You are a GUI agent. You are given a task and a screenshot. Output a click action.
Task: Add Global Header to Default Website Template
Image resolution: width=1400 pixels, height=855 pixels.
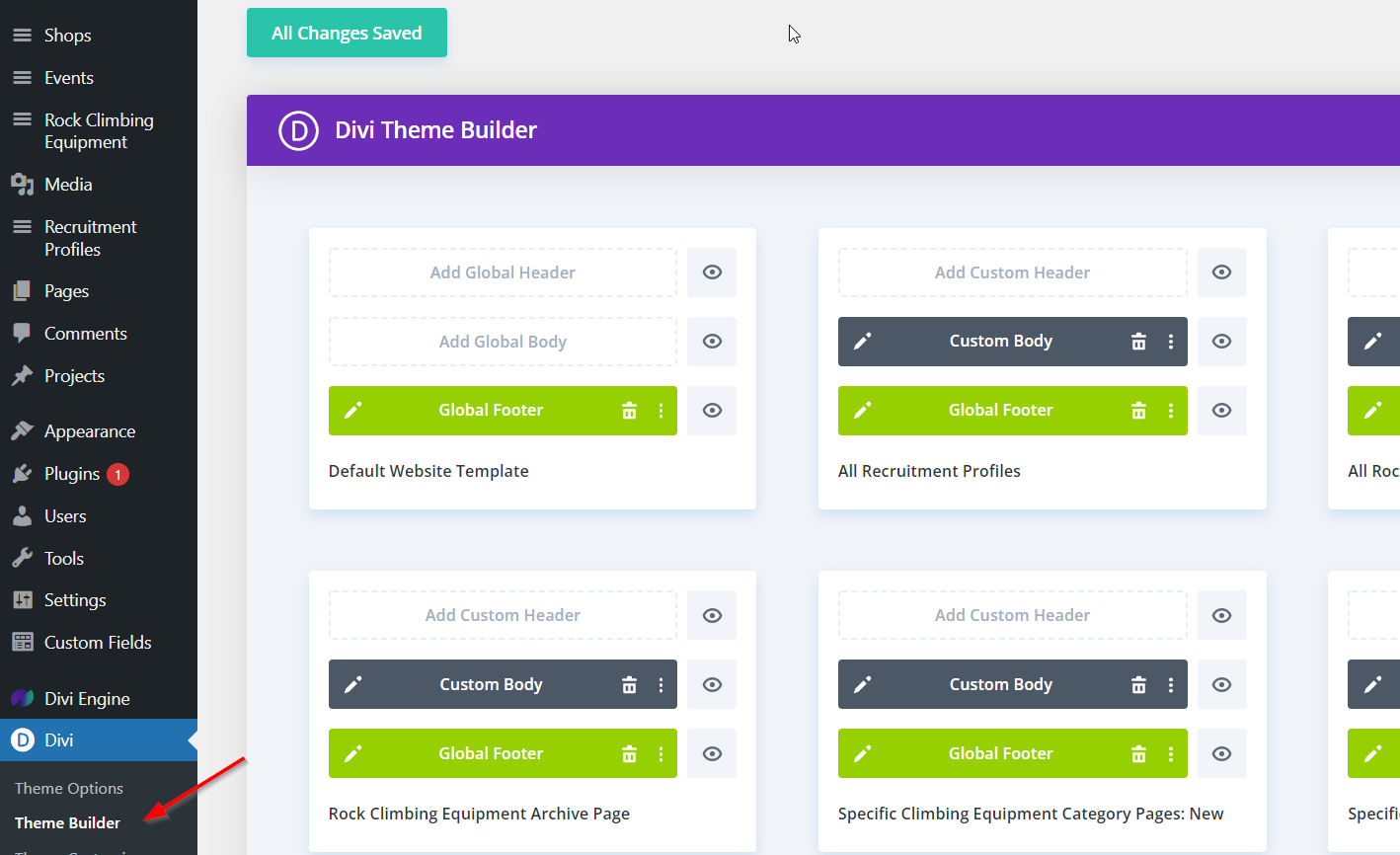[x=503, y=272]
